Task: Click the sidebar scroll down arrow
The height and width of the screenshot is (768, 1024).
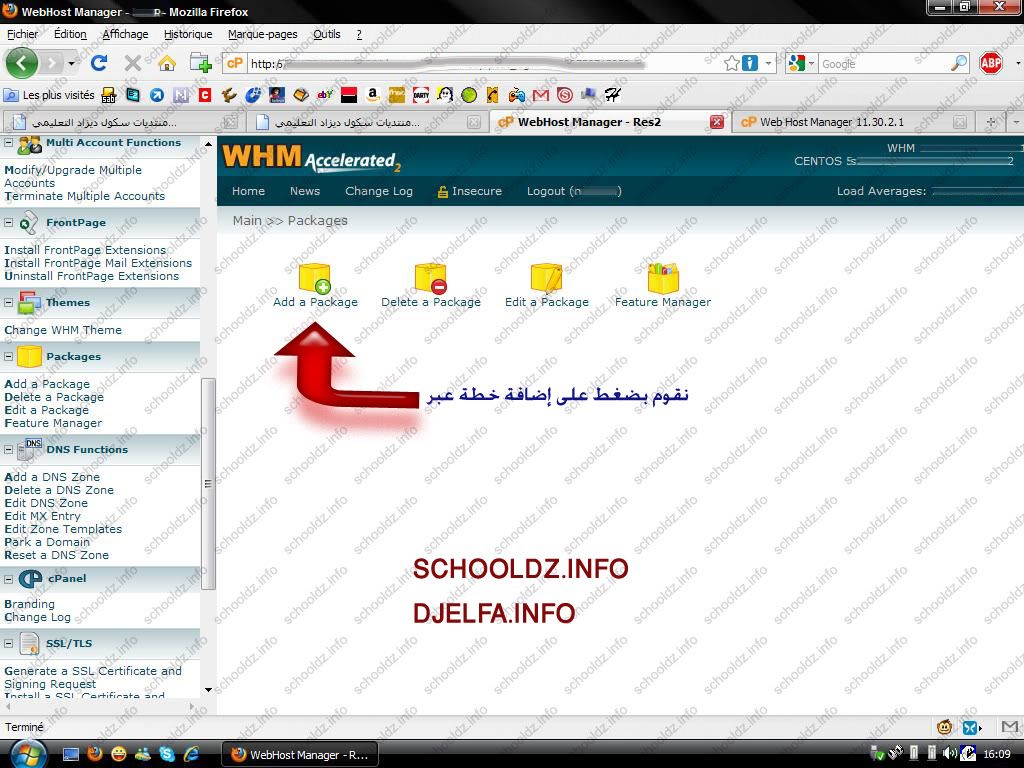Action: (x=208, y=690)
